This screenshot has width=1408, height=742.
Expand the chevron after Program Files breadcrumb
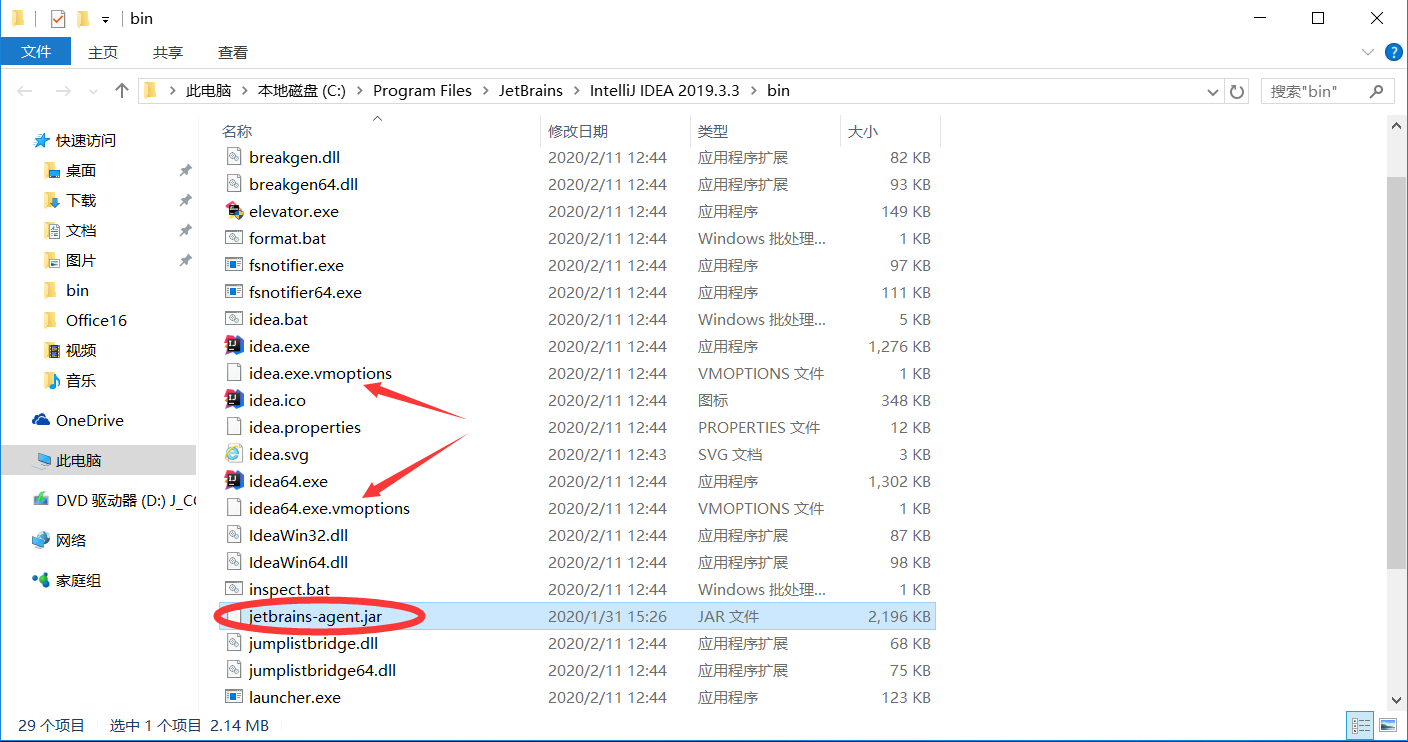tap(485, 91)
